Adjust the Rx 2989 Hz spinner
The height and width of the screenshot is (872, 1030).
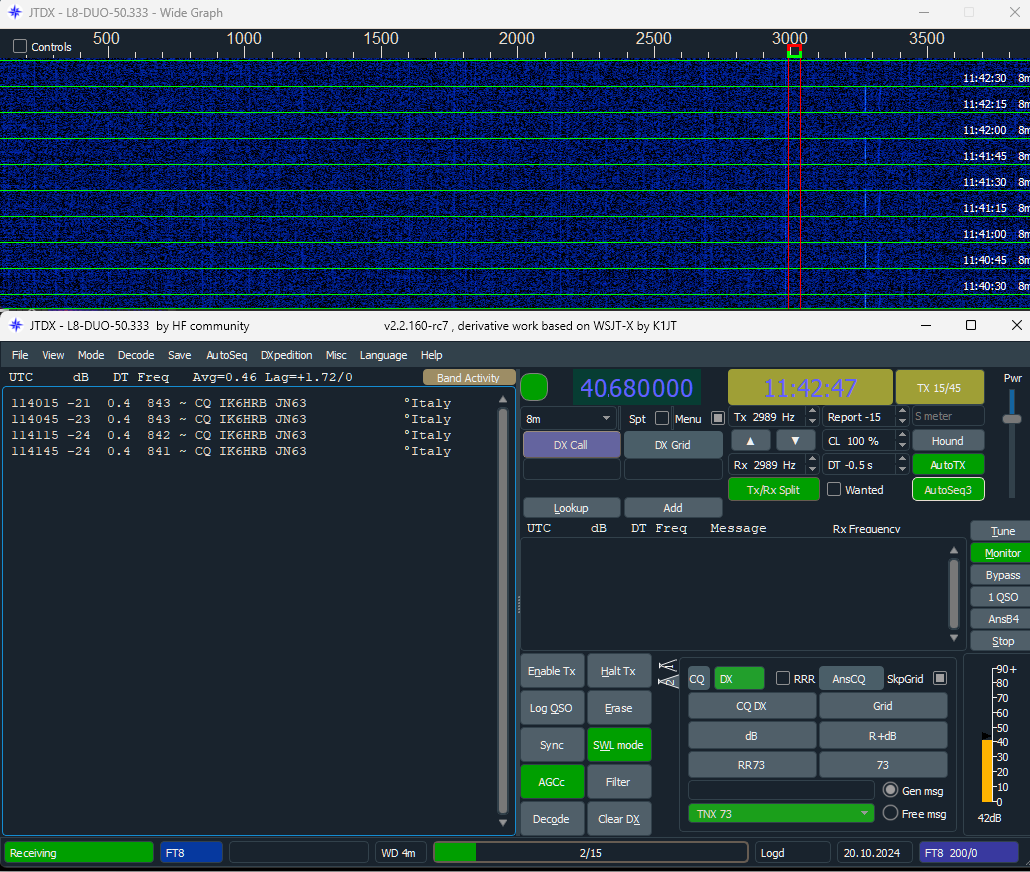tap(773, 465)
